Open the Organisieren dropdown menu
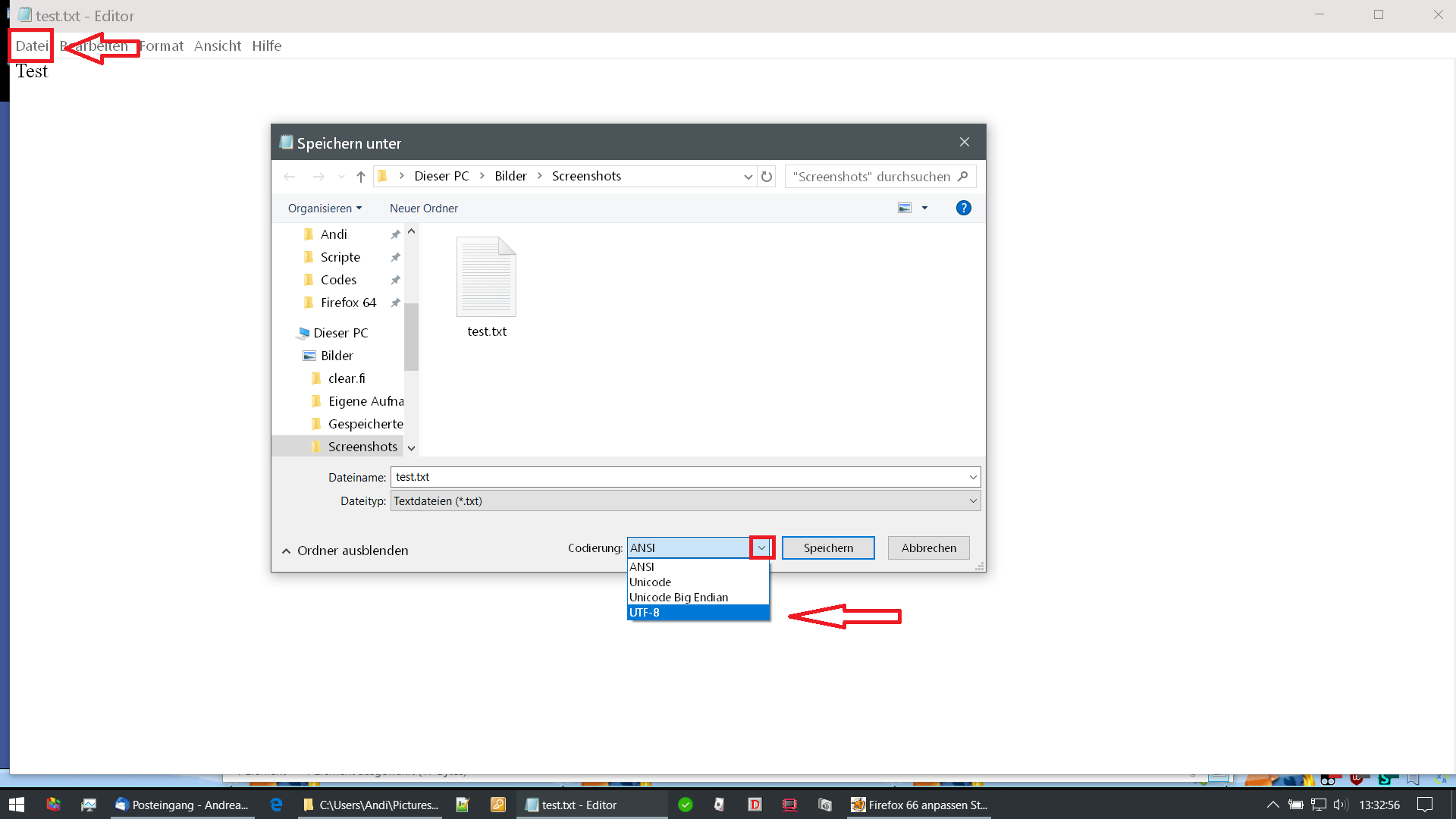Viewport: 1456px width, 819px height. pyautogui.click(x=325, y=208)
